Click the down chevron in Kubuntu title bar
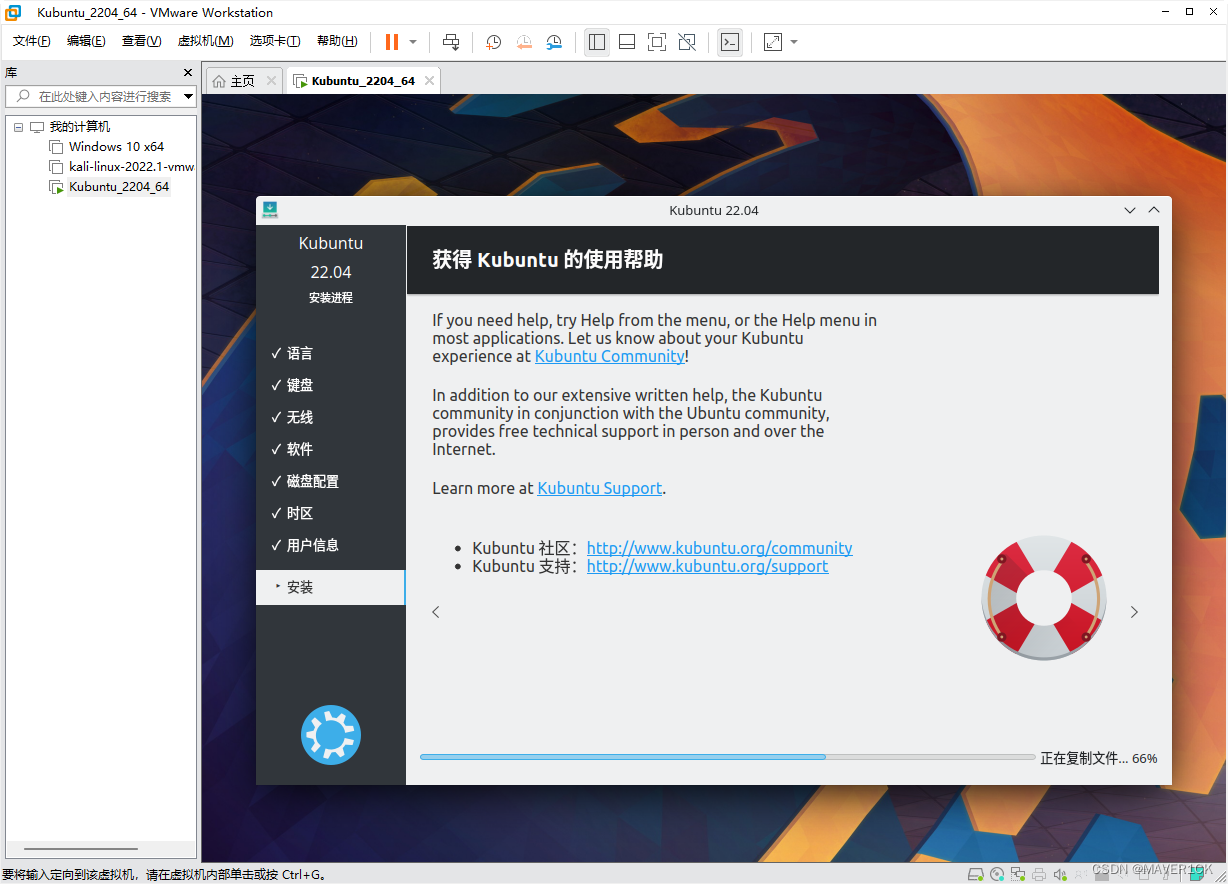The image size is (1228, 884). point(1130,210)
